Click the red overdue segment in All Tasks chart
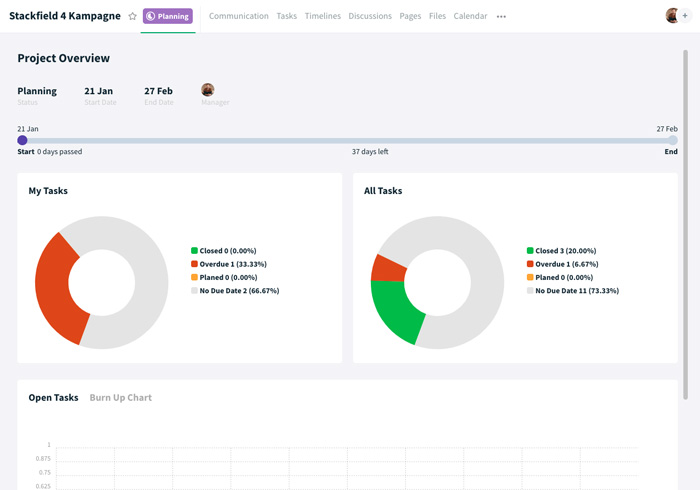 point(388,269)
